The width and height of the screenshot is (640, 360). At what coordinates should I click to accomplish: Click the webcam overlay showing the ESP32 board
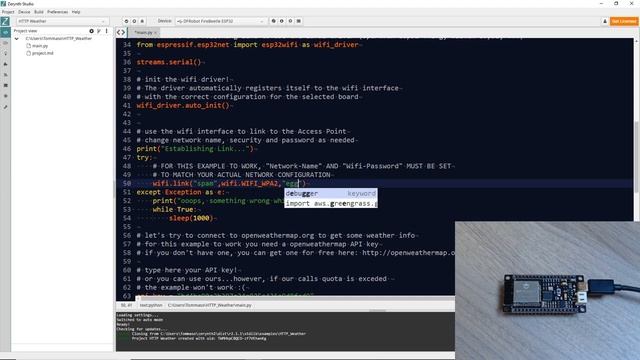click(x=547, y=291)
